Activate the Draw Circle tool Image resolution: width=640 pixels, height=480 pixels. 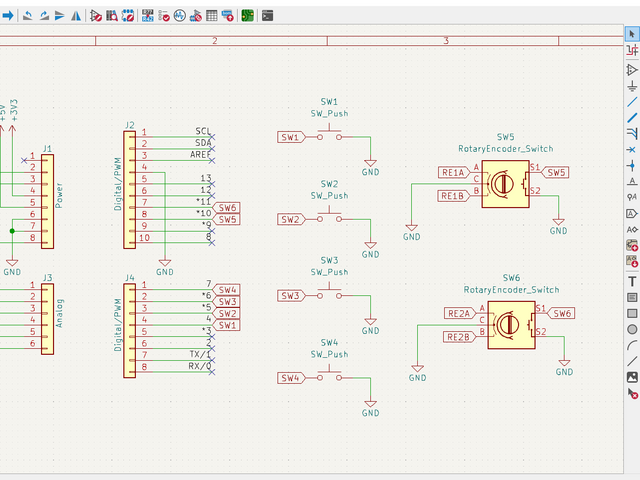point(632,329)
